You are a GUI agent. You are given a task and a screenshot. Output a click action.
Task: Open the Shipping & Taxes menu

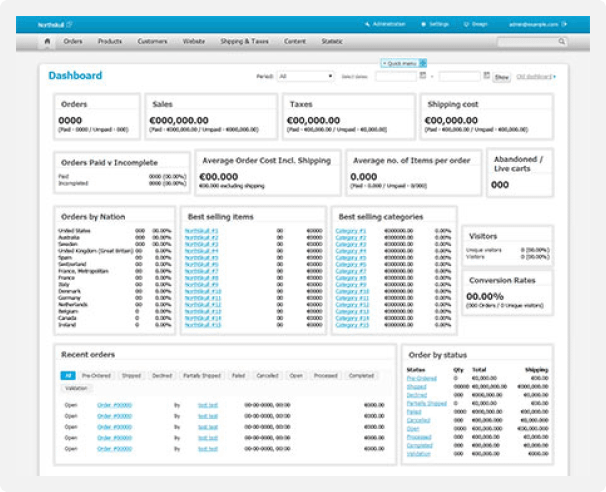244,42
